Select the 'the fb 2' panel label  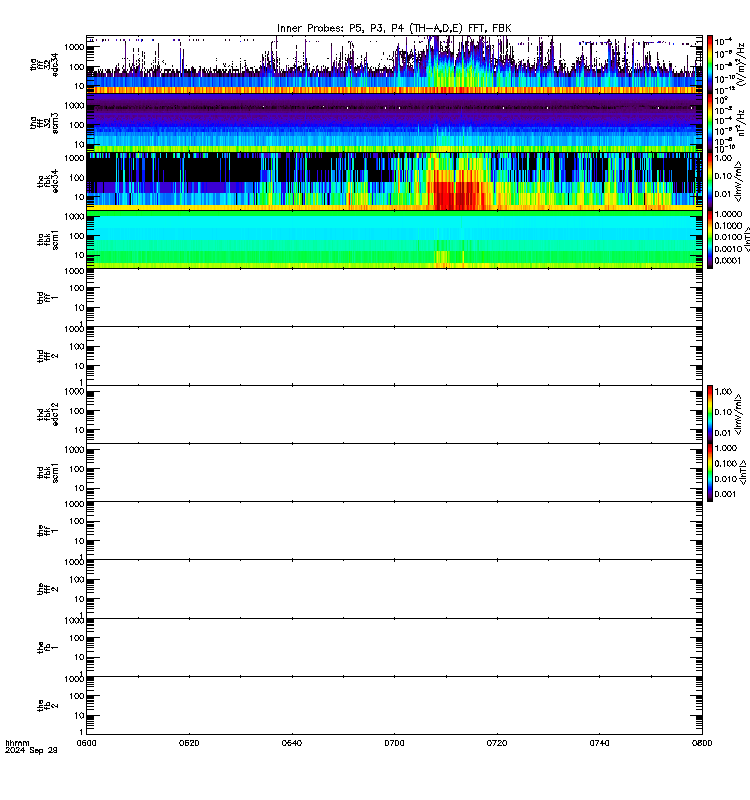[48, 706]
